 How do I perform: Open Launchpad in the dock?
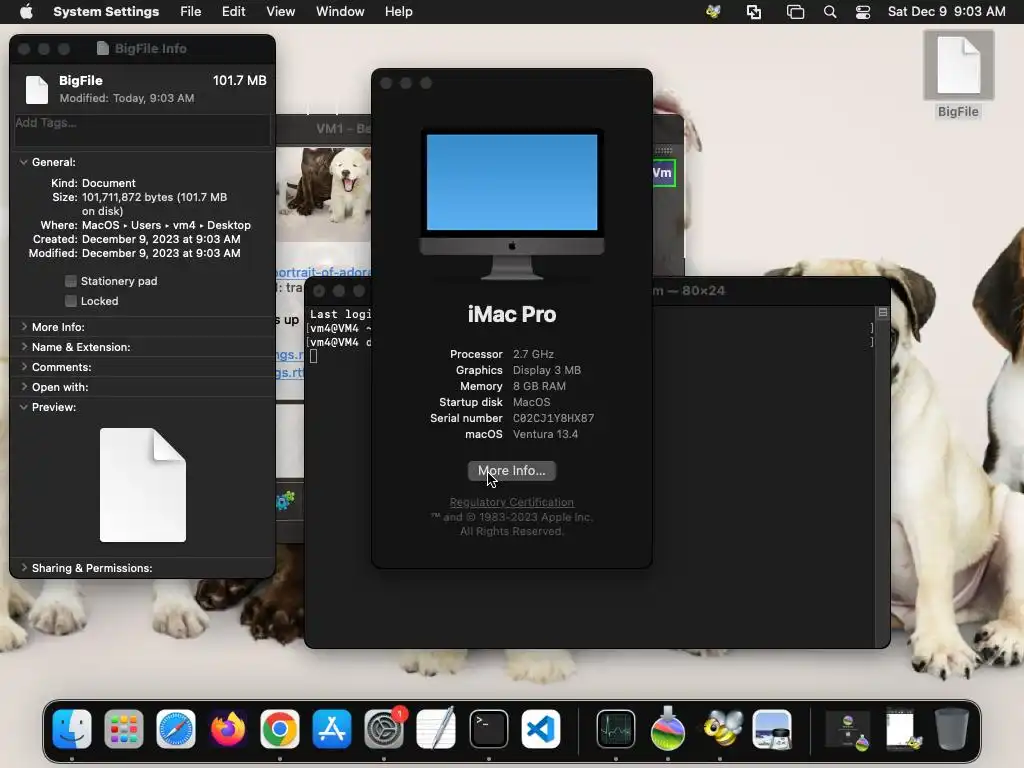pos(123,729)
